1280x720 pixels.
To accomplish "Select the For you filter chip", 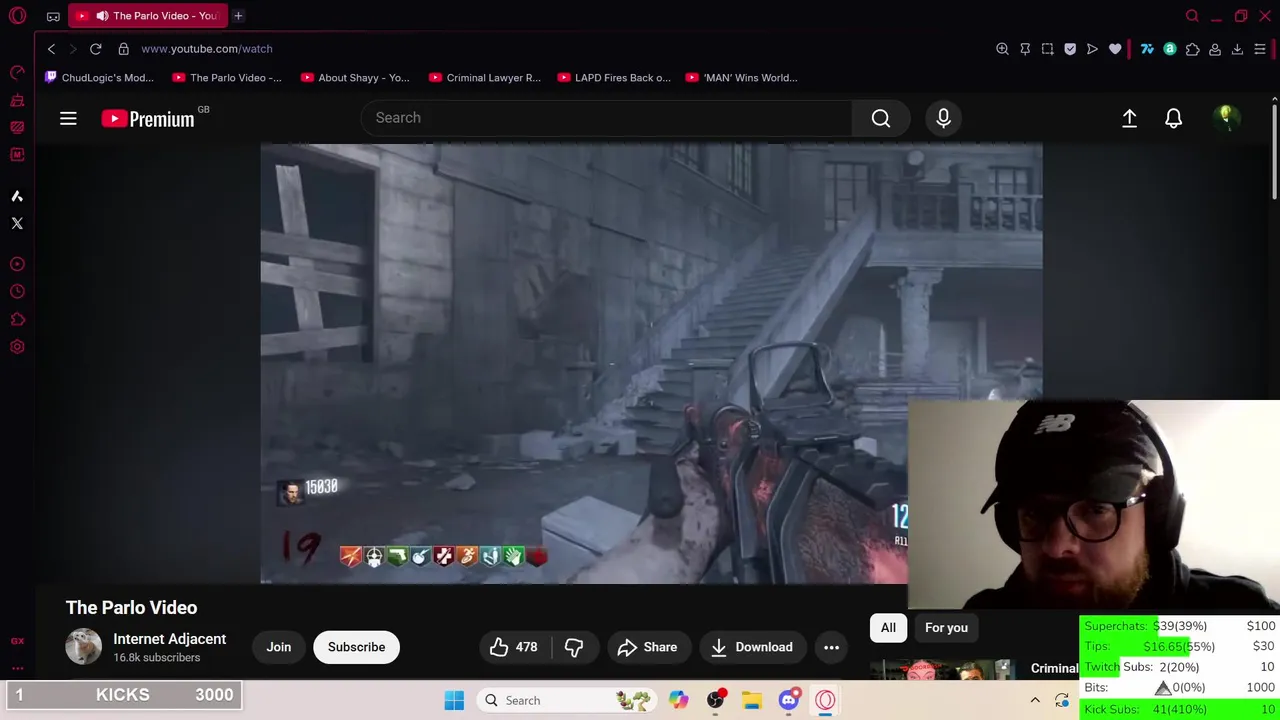I will [946, 628].
